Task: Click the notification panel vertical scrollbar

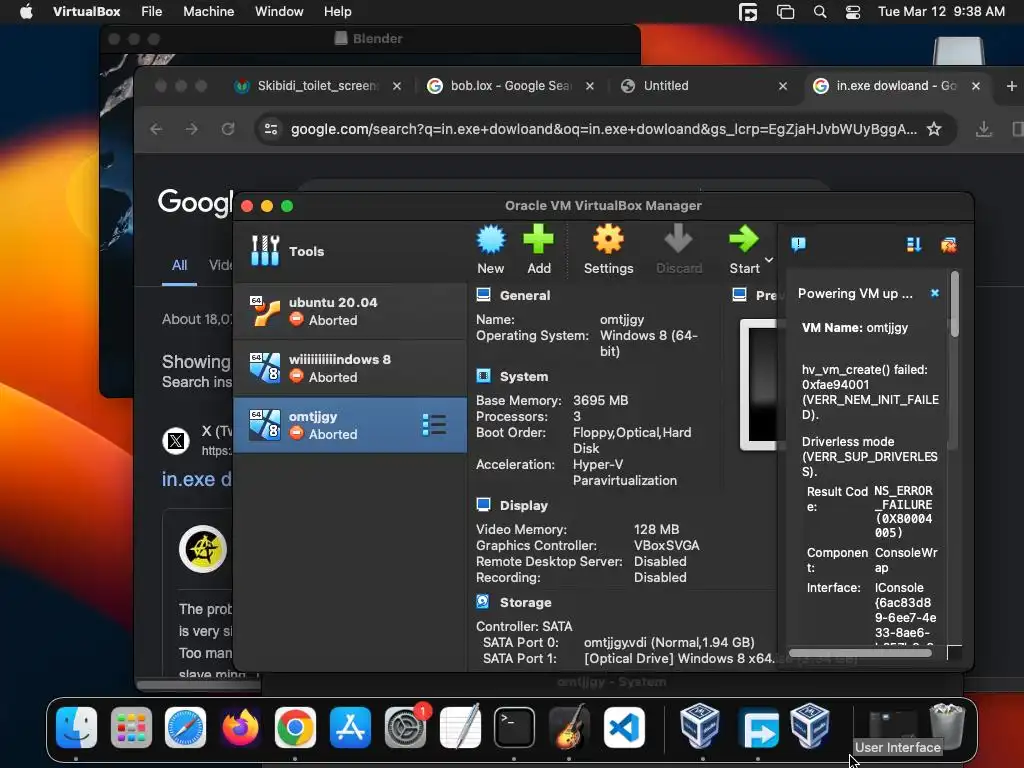Action: pos(954,305)
